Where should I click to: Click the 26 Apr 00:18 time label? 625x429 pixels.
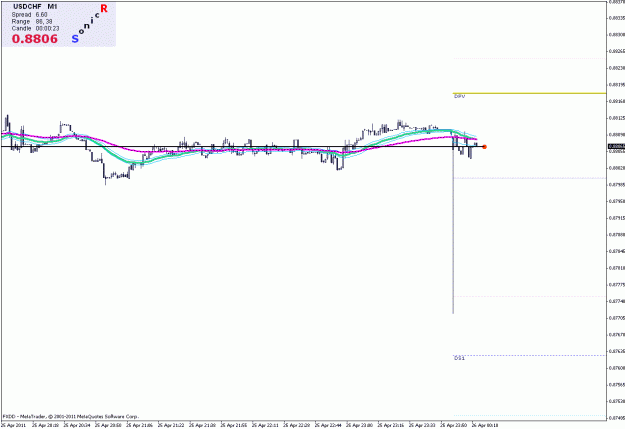point(485,425)
